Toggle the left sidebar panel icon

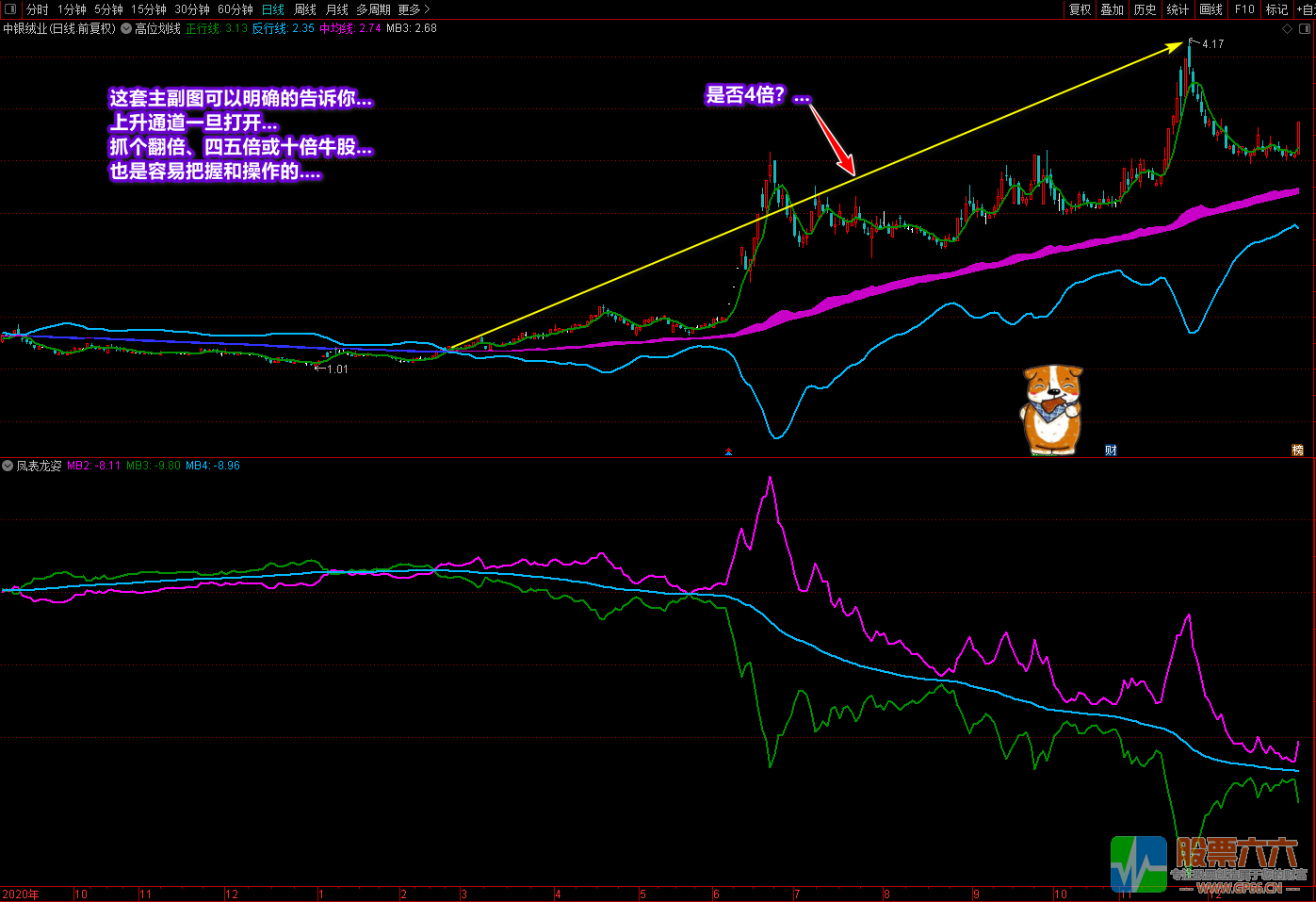tap(10, 9)
